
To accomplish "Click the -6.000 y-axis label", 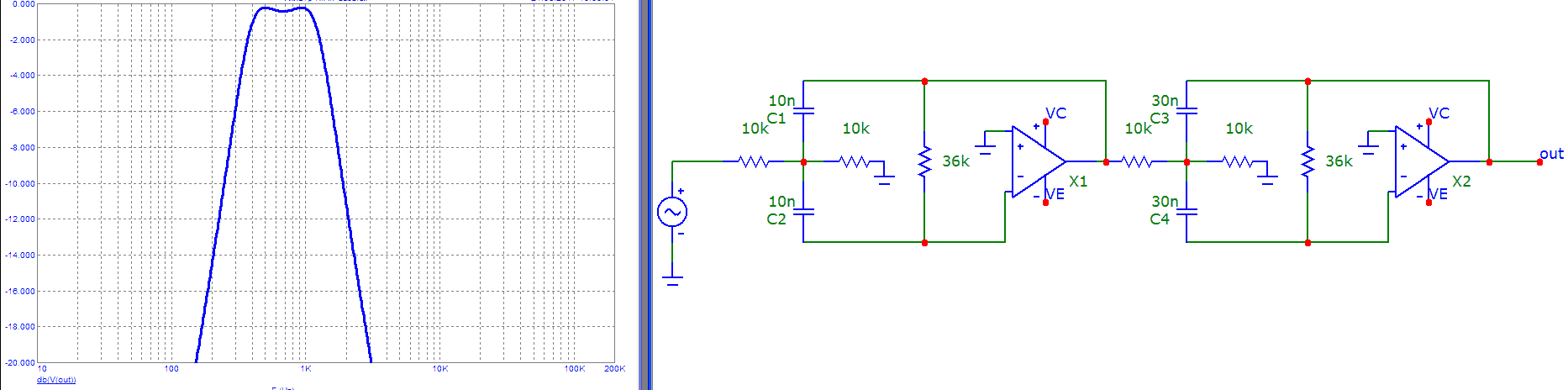I will 23,112.
